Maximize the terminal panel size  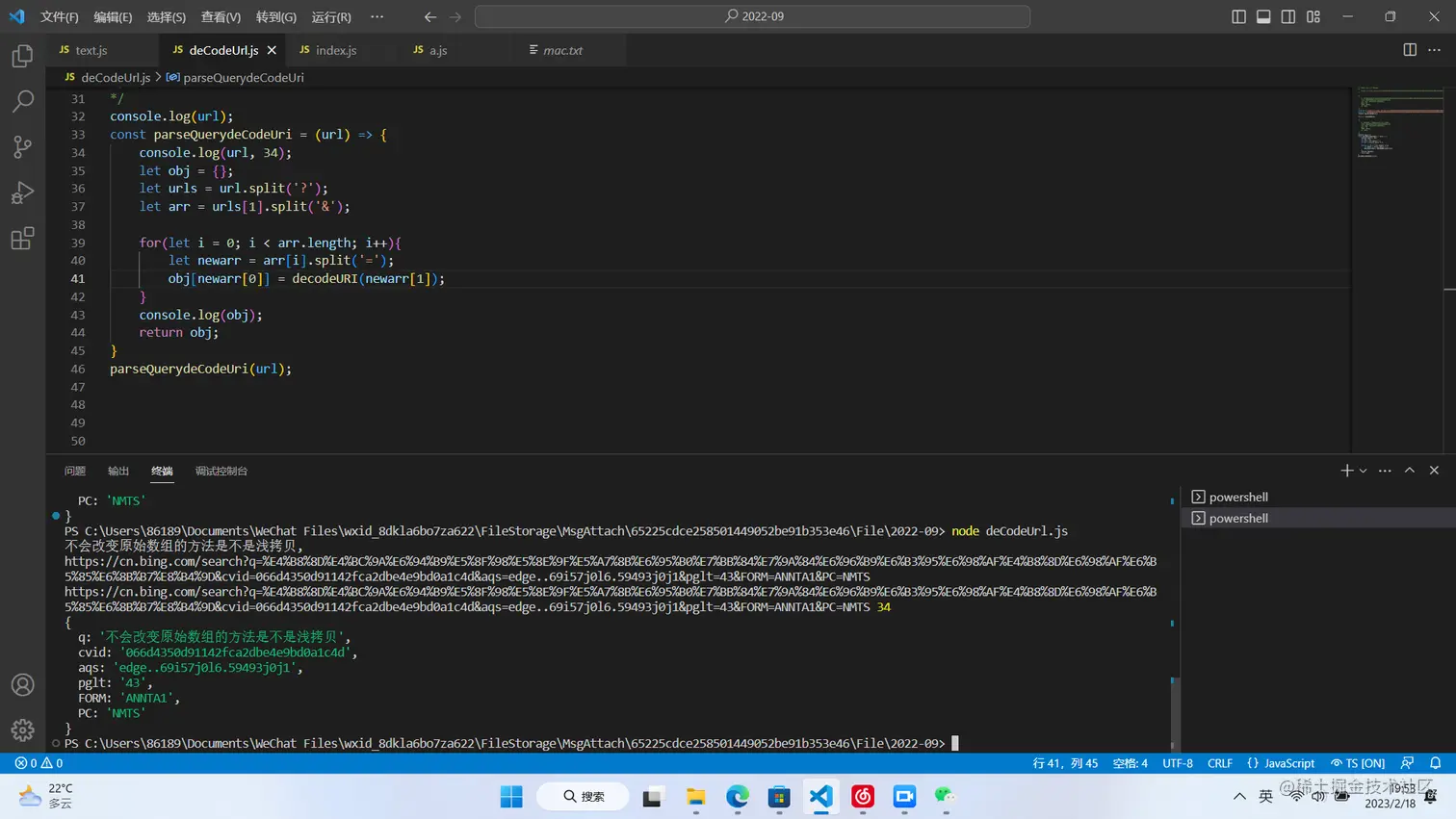tap(1410, 471)
